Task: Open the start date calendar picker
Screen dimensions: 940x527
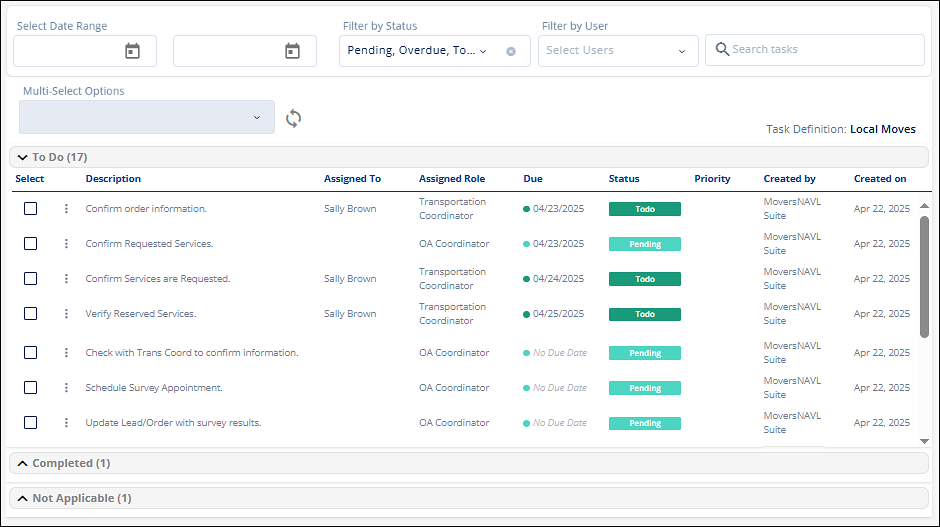Action: tap(132, 51)
